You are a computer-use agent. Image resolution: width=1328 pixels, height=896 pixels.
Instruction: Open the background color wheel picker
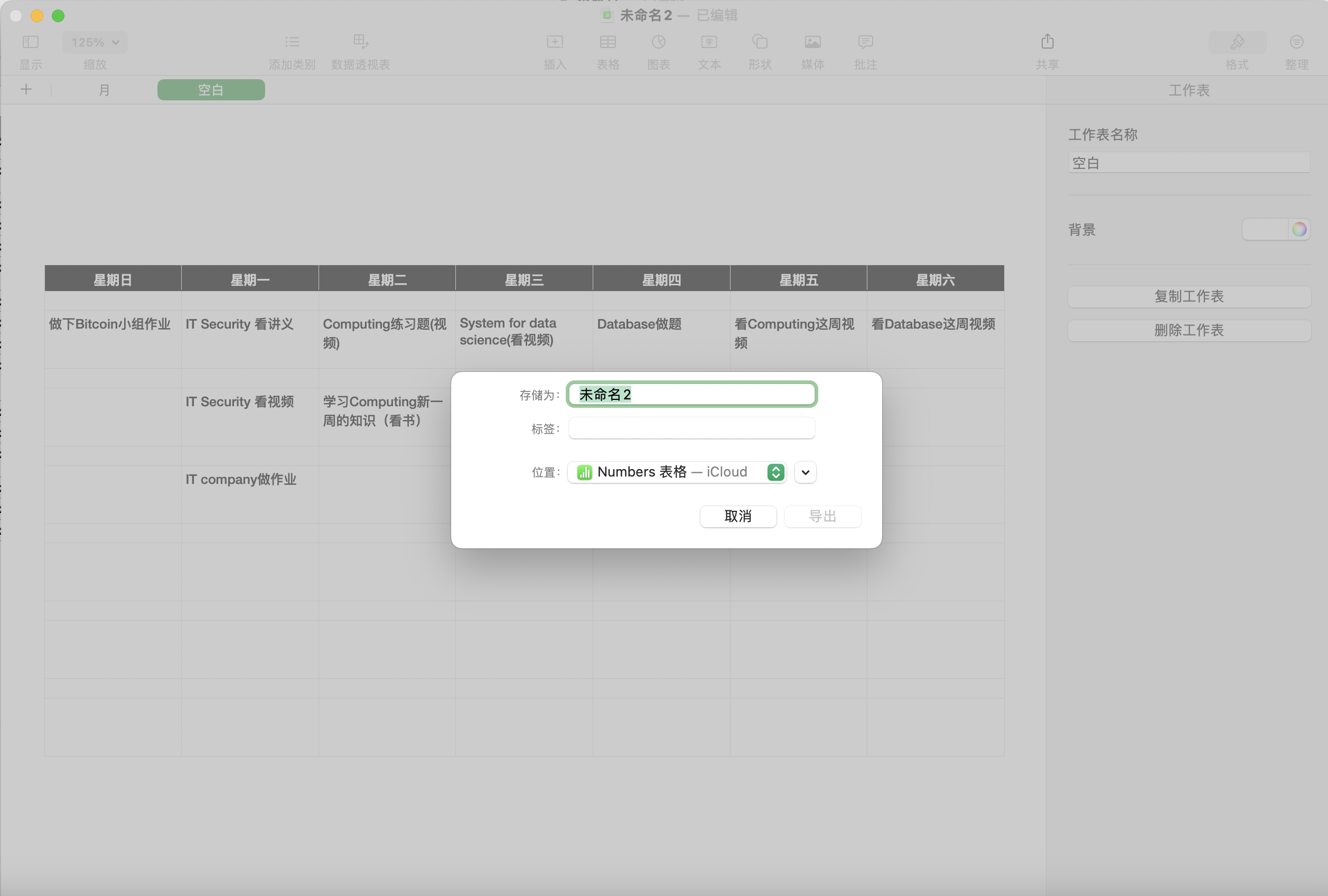point(1299,229)
